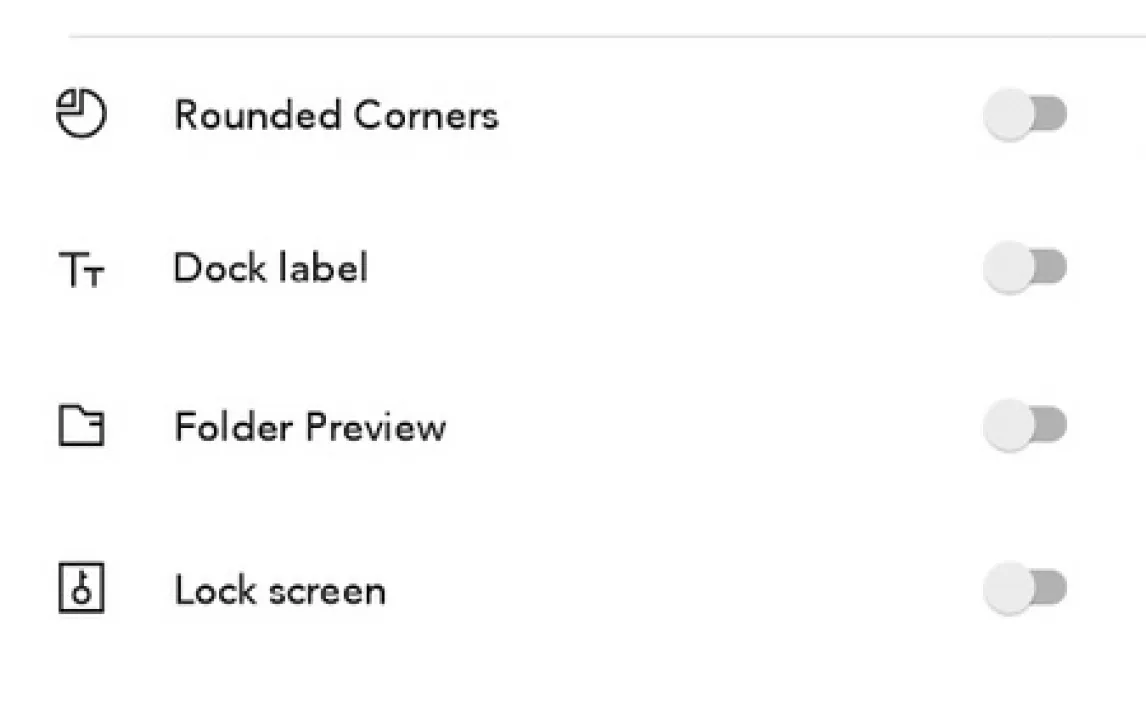Click the Dock label text-size icon
The width and height of the screenshot is (1146, 716).
tap(80, 270)
